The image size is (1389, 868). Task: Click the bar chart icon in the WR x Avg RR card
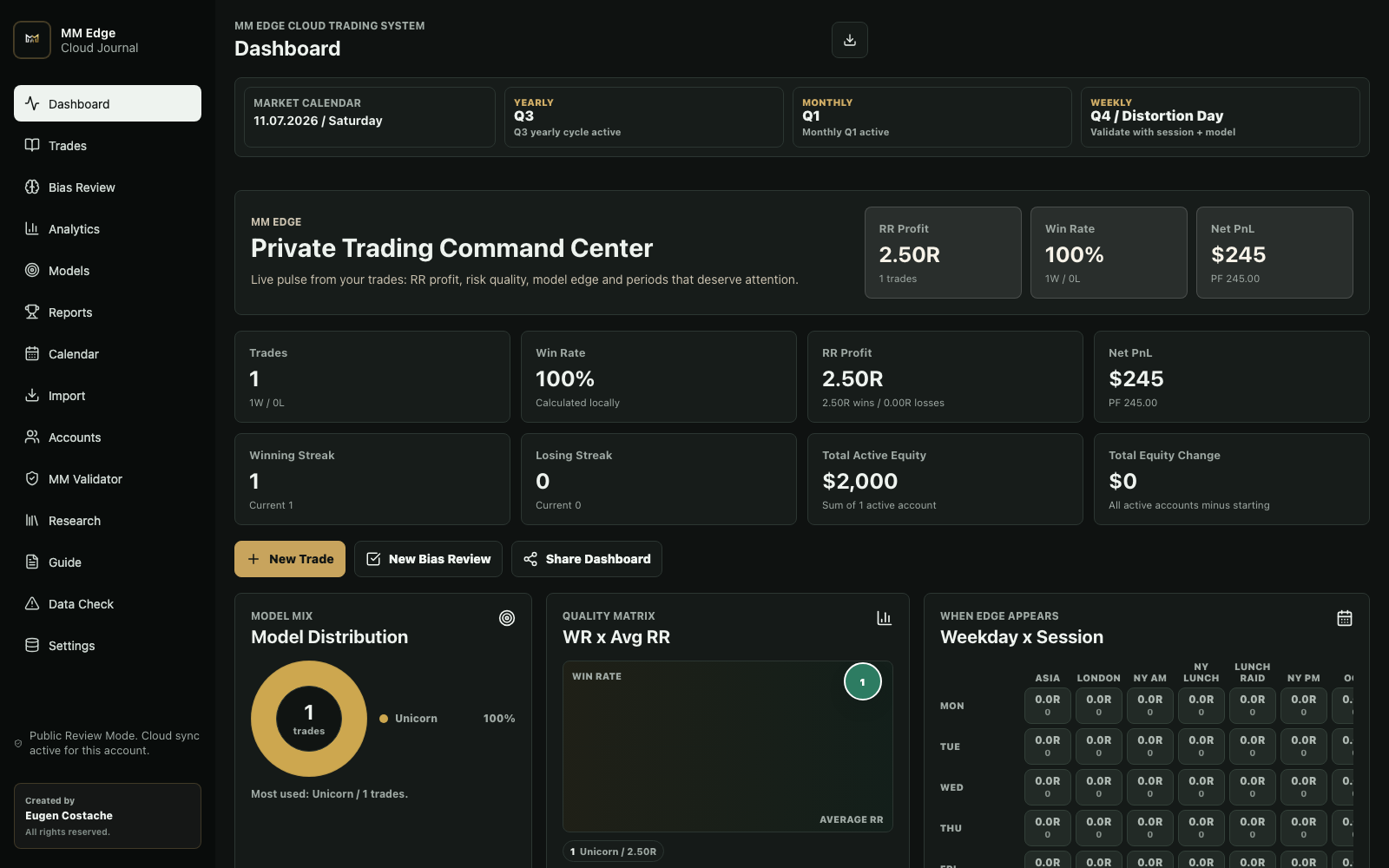click(884, 618)
